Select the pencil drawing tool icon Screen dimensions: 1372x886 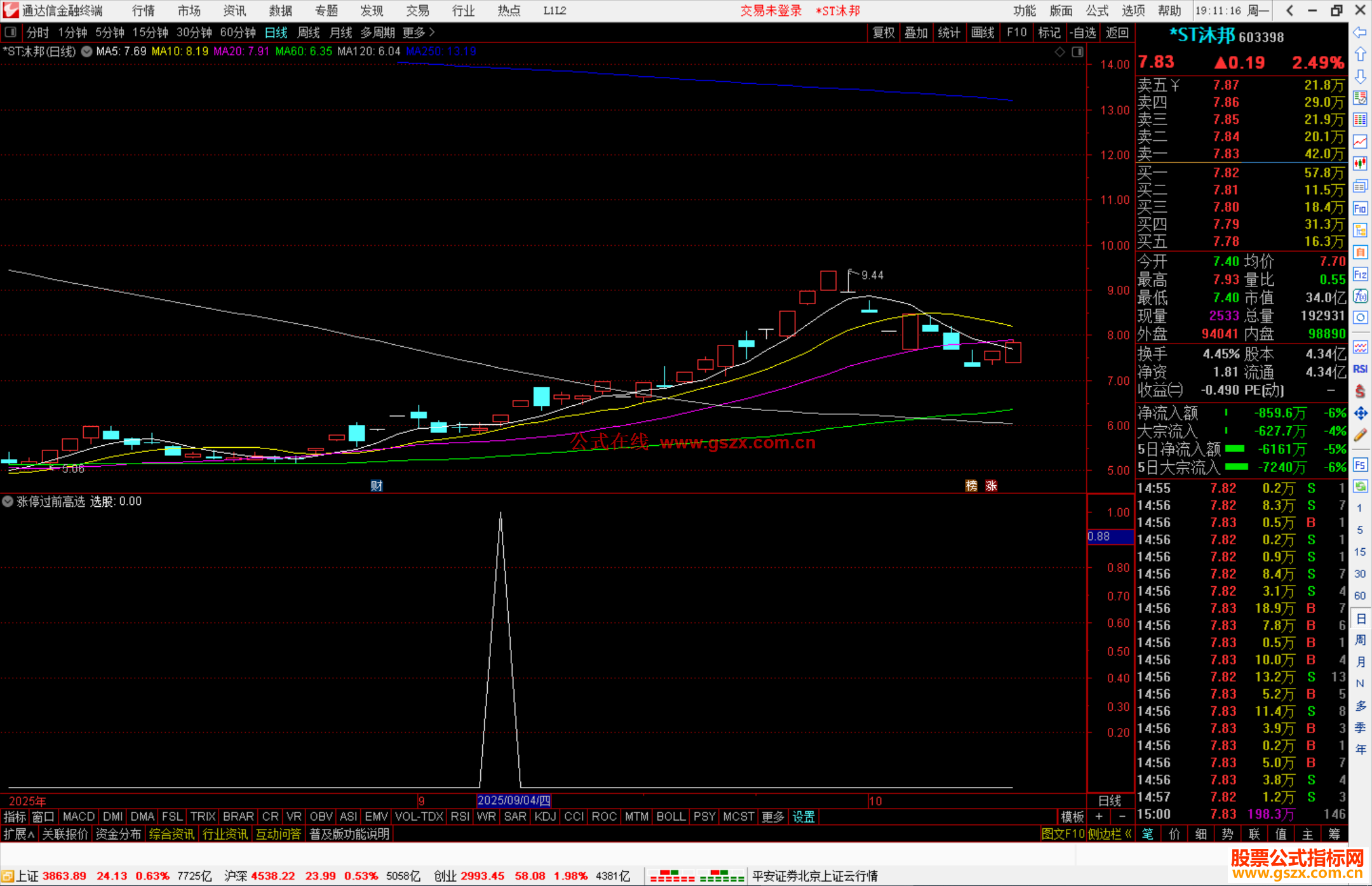[x=1360, y=436]
